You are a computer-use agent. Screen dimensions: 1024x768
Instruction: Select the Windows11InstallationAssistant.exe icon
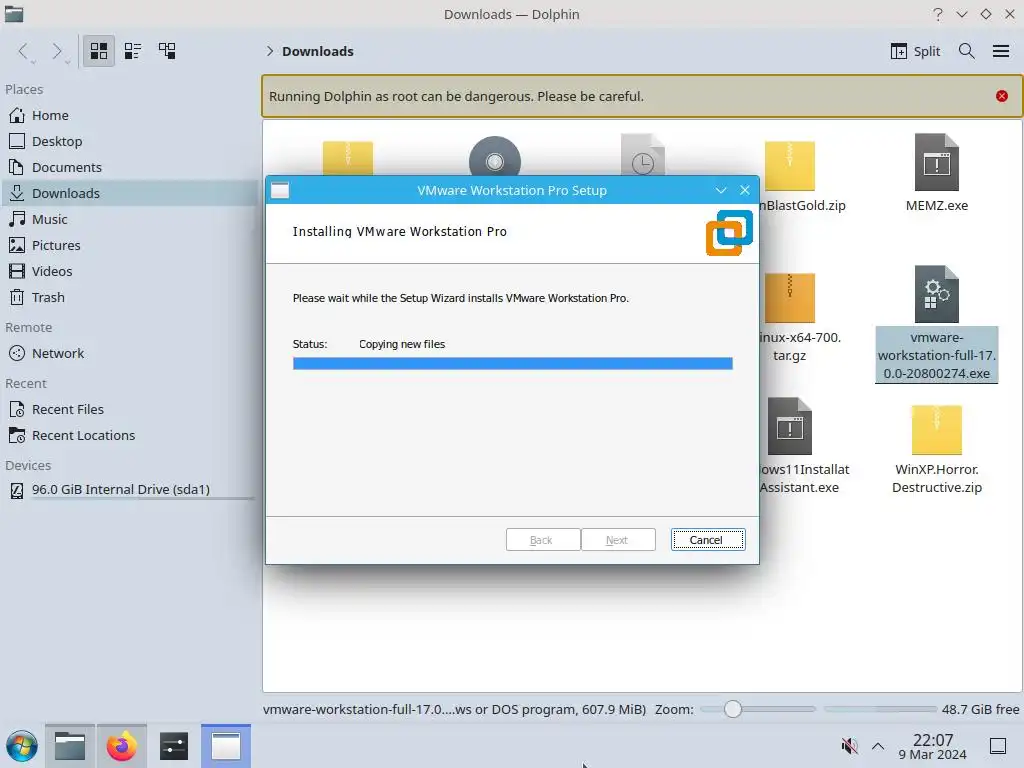click(x=790, y=426)
